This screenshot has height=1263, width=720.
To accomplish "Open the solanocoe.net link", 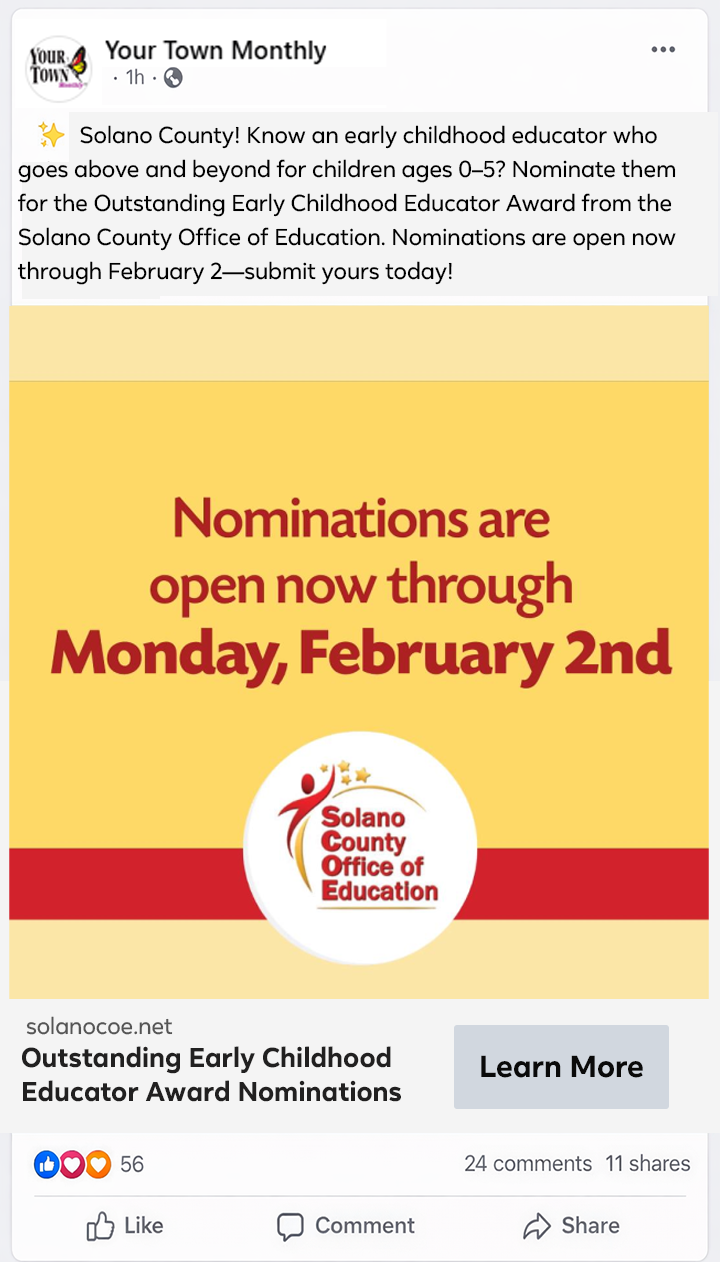I will click(x=97, y=1026).
